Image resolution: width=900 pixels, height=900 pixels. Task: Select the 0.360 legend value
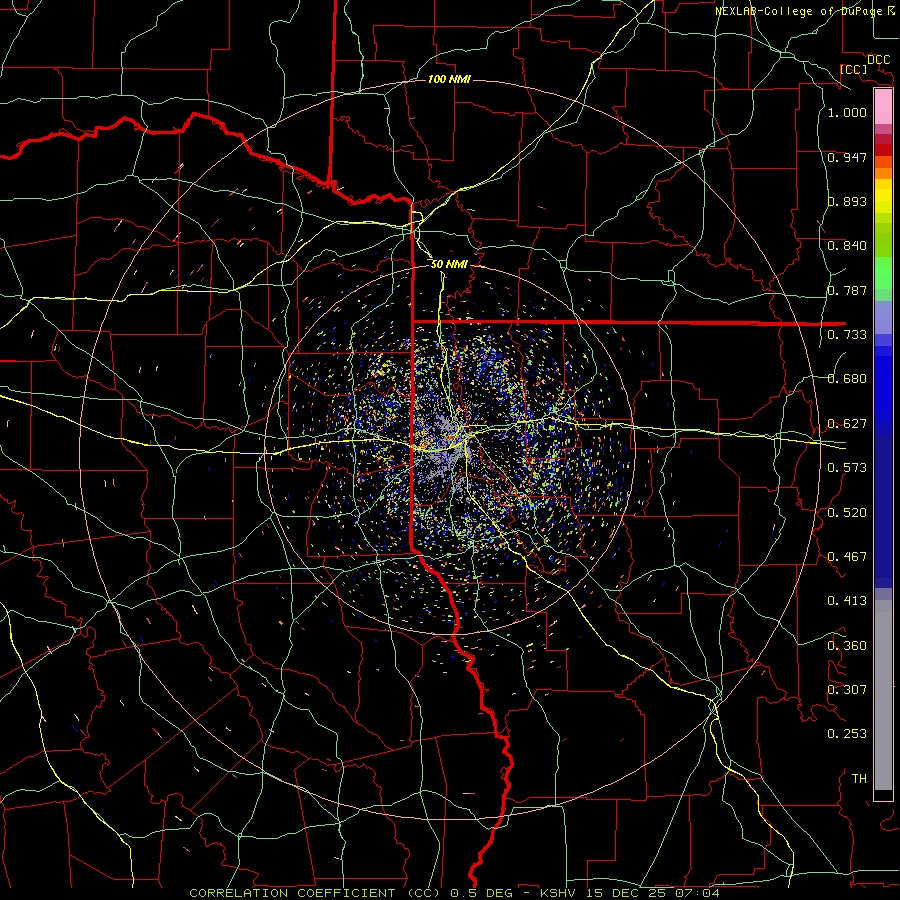pos(847,646)
